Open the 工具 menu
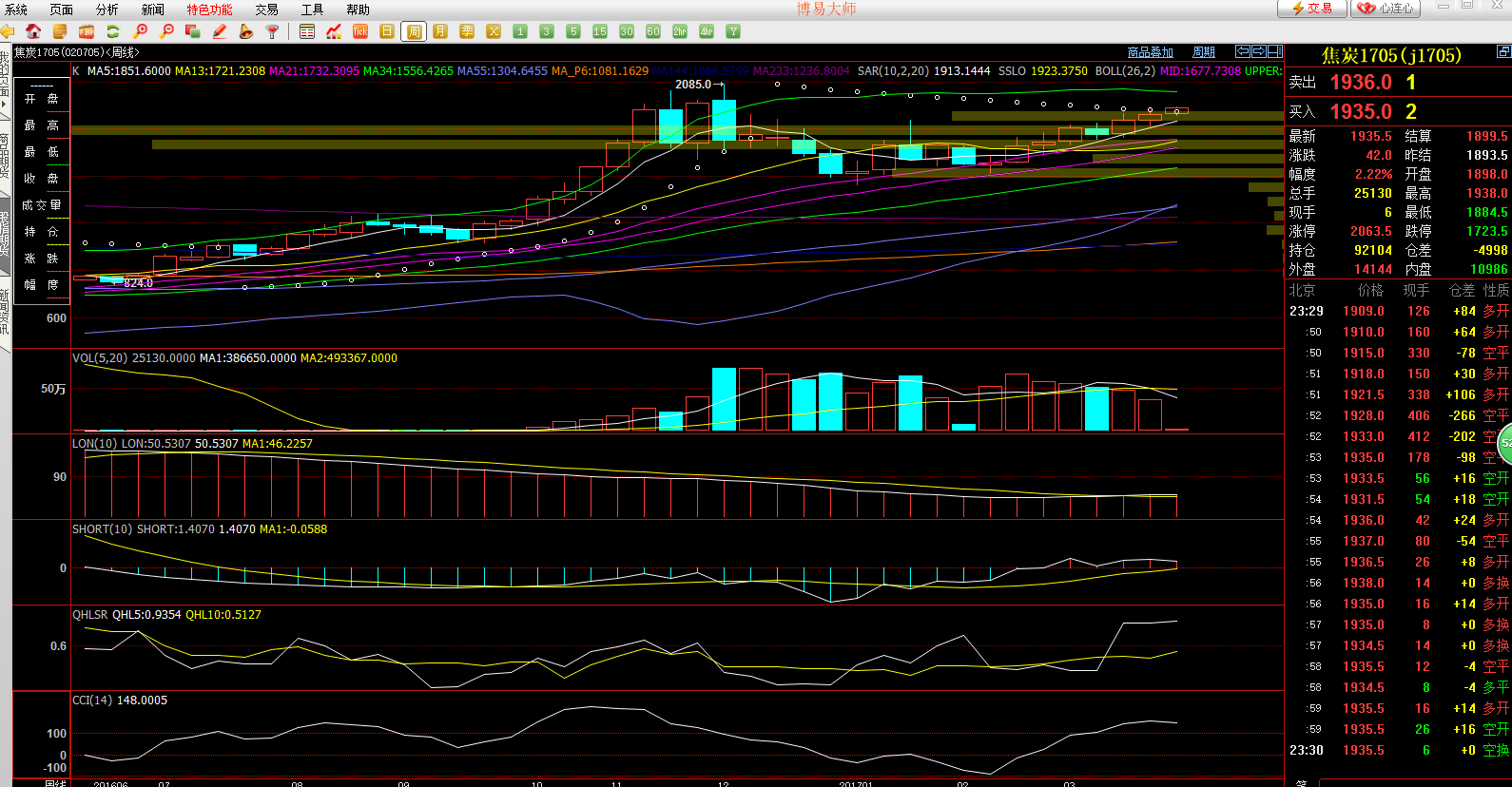Screen dimensions: 1512x787 (313, 10)
